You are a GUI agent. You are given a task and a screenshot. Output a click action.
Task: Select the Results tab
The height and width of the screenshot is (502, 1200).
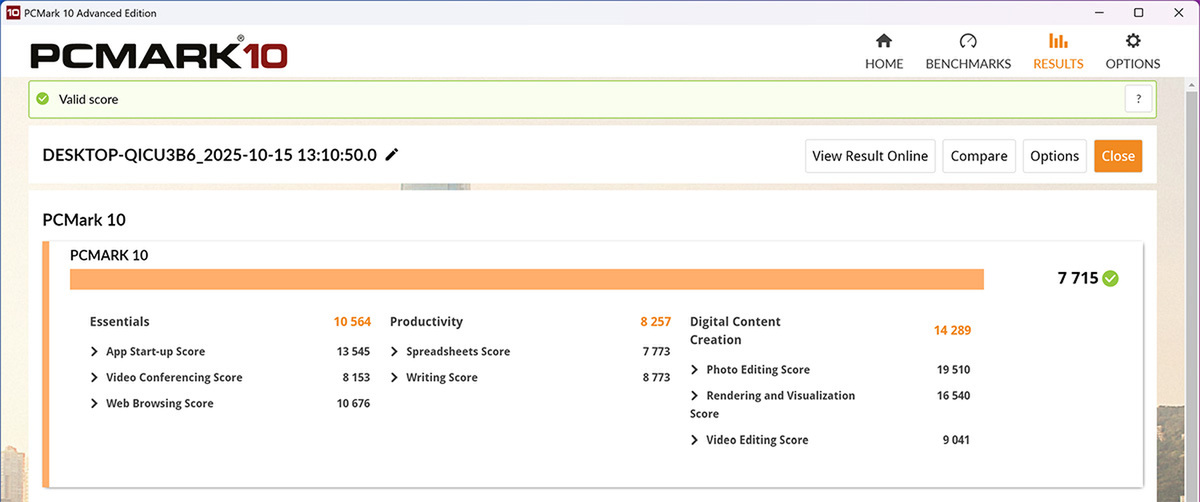(1058, 52)
